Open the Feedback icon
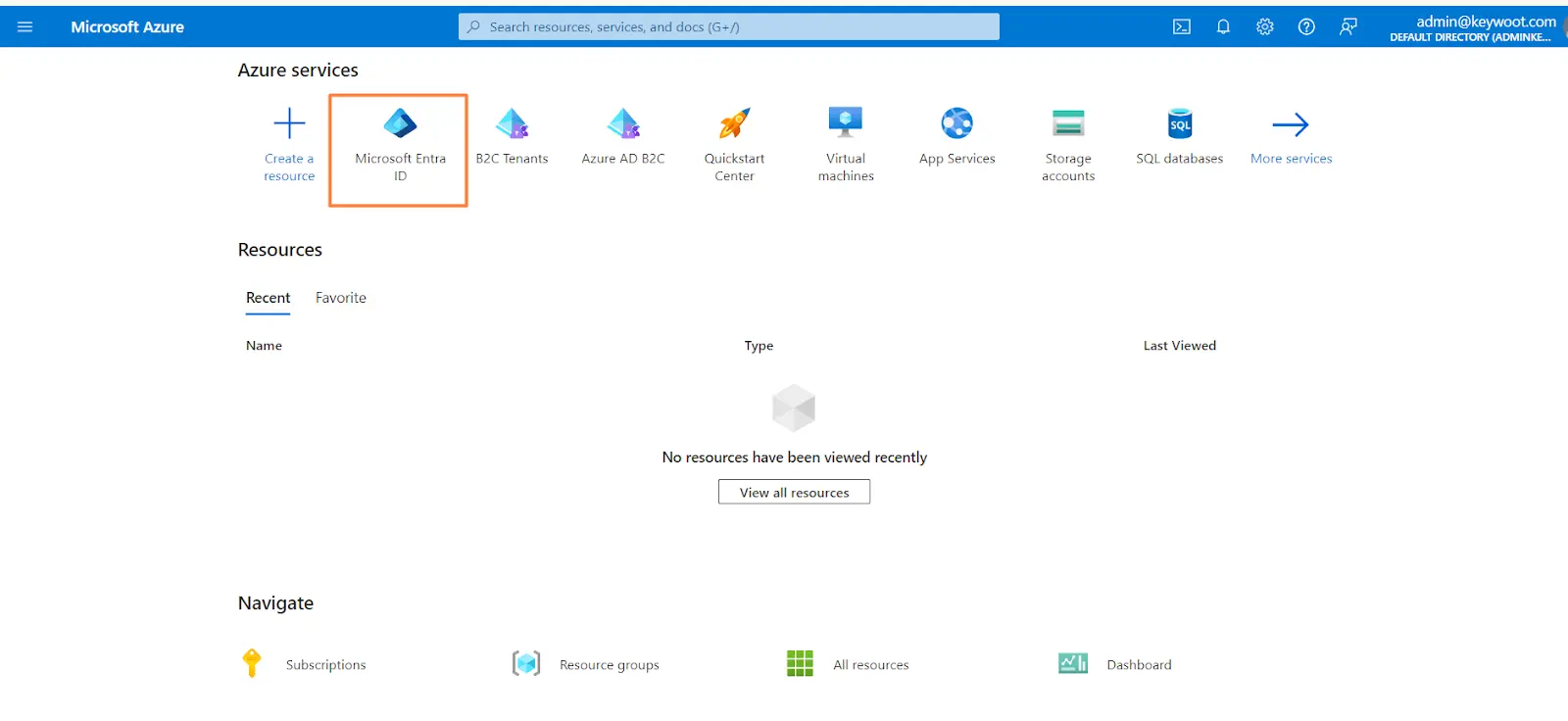The width and height of the screenshot is (1568, 721). [1348, 26]
